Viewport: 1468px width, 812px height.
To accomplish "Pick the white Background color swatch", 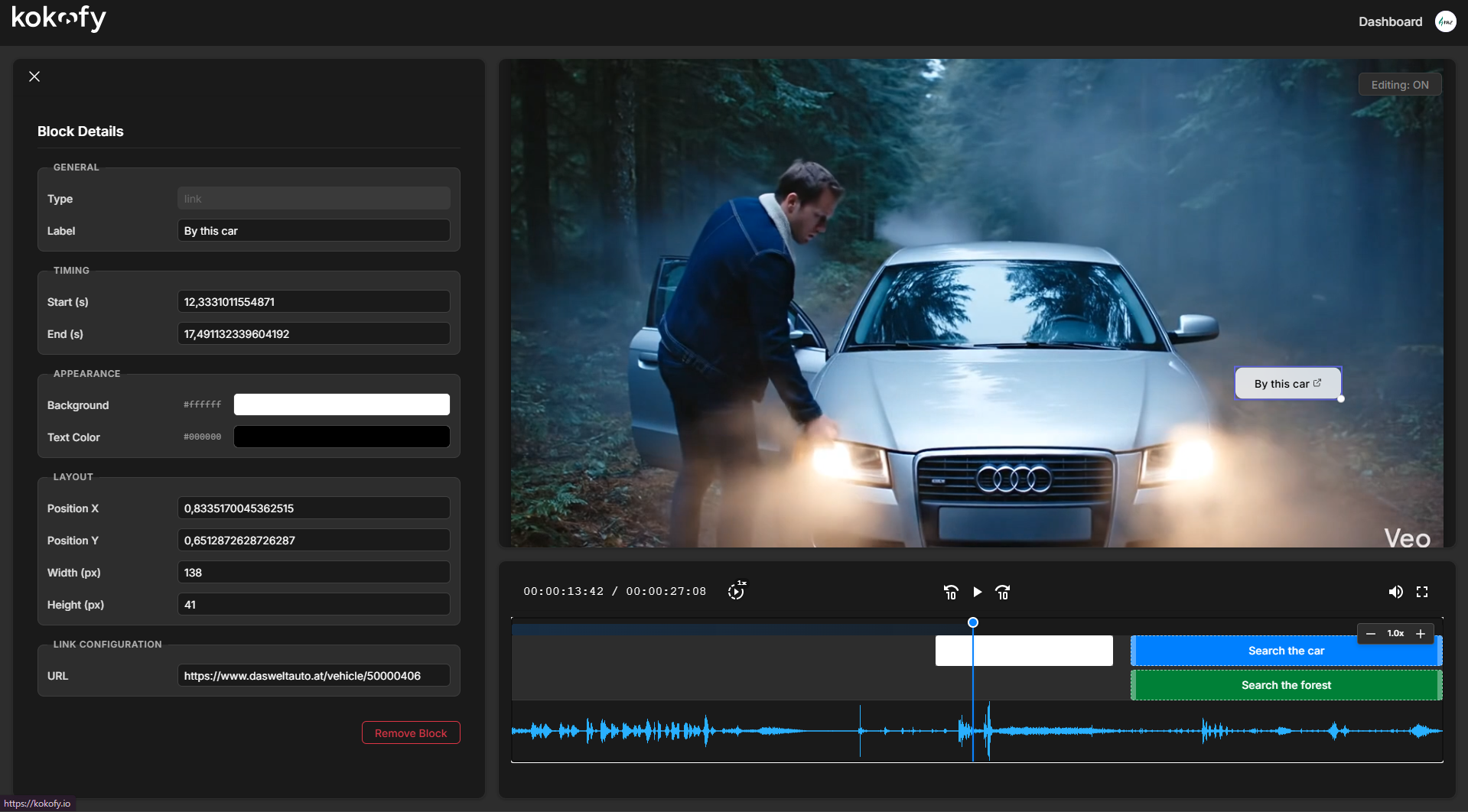I will [341, 404].
